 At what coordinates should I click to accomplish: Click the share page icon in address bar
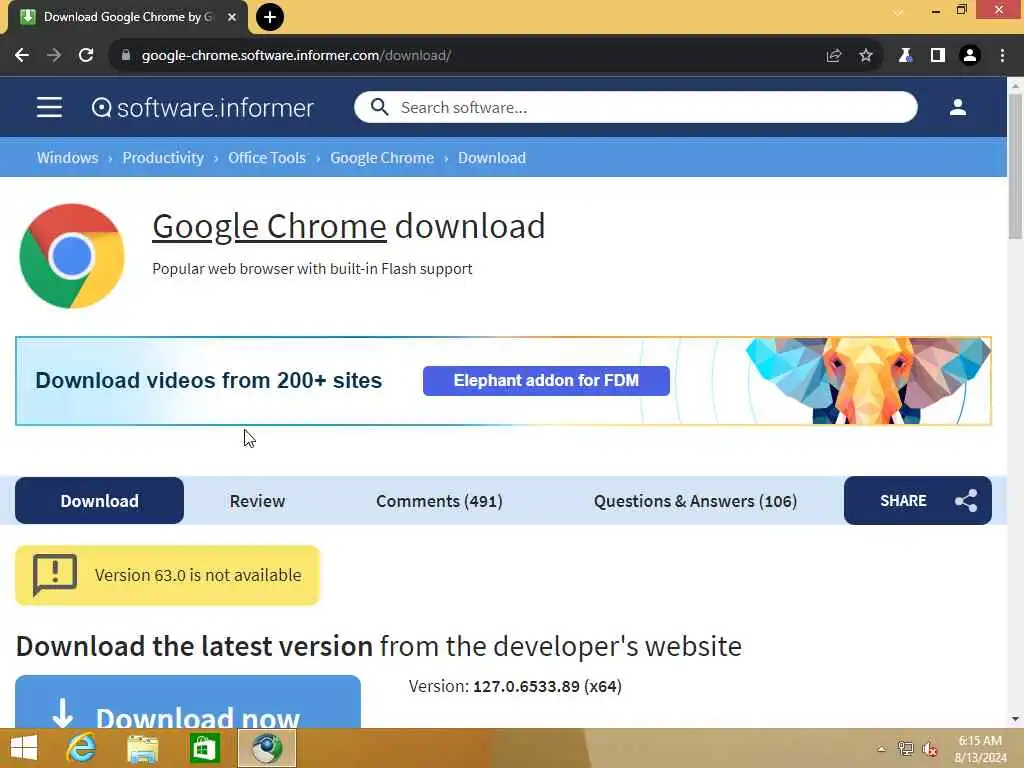(x=834, y=56)
